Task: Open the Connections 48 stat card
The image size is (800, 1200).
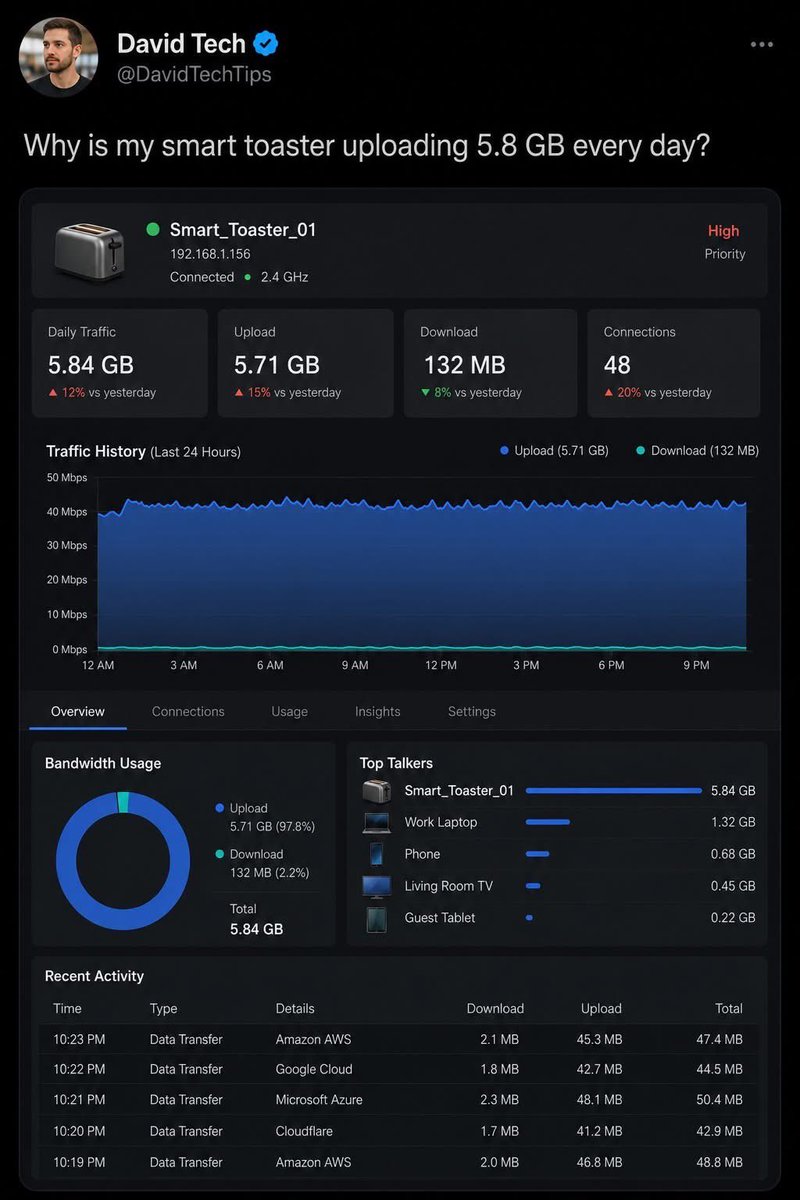Action: [x=675, y=363]
